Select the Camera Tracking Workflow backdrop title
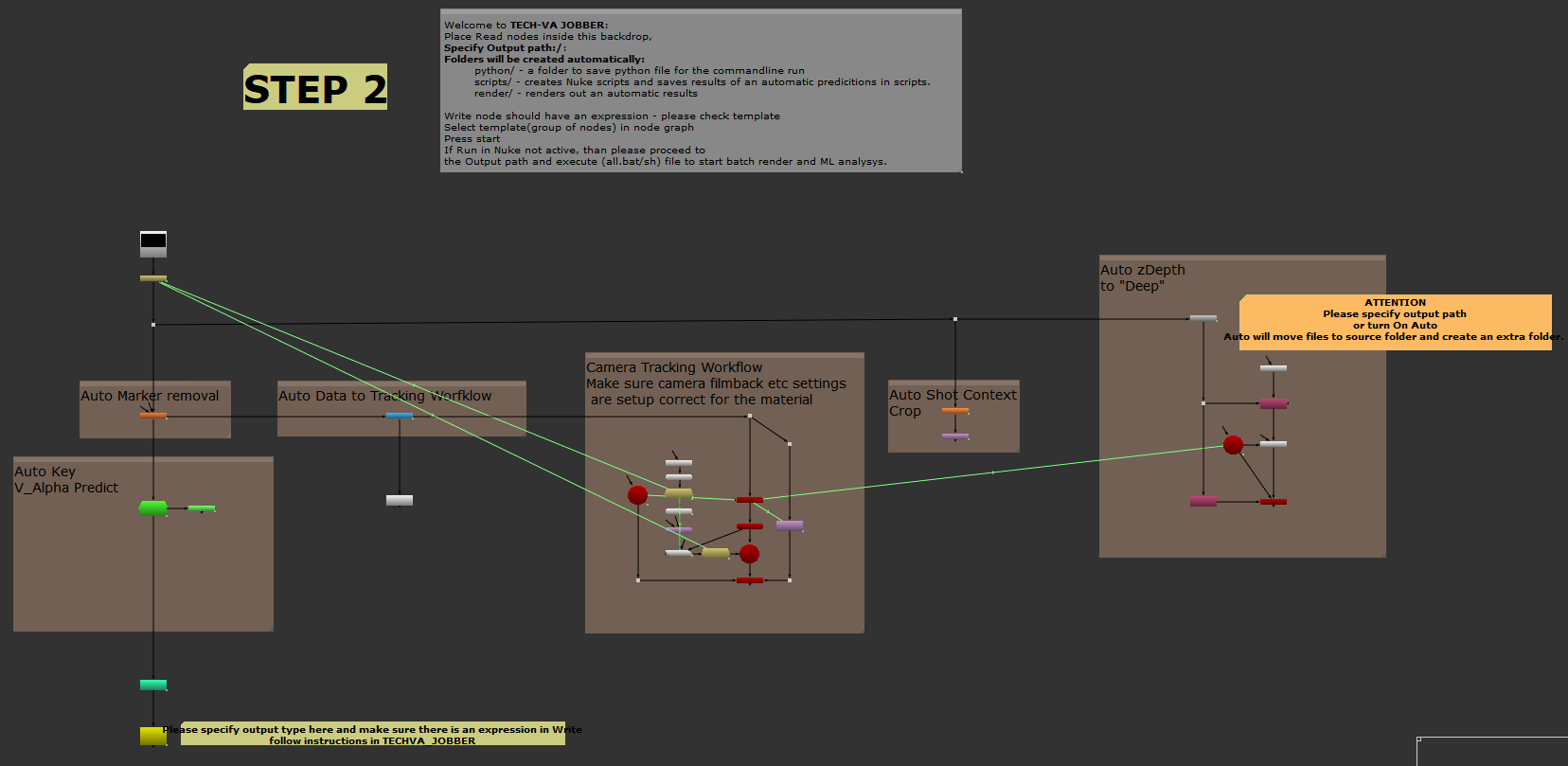This screenshot has height=766, width=1568. click(x=674, y=367)
